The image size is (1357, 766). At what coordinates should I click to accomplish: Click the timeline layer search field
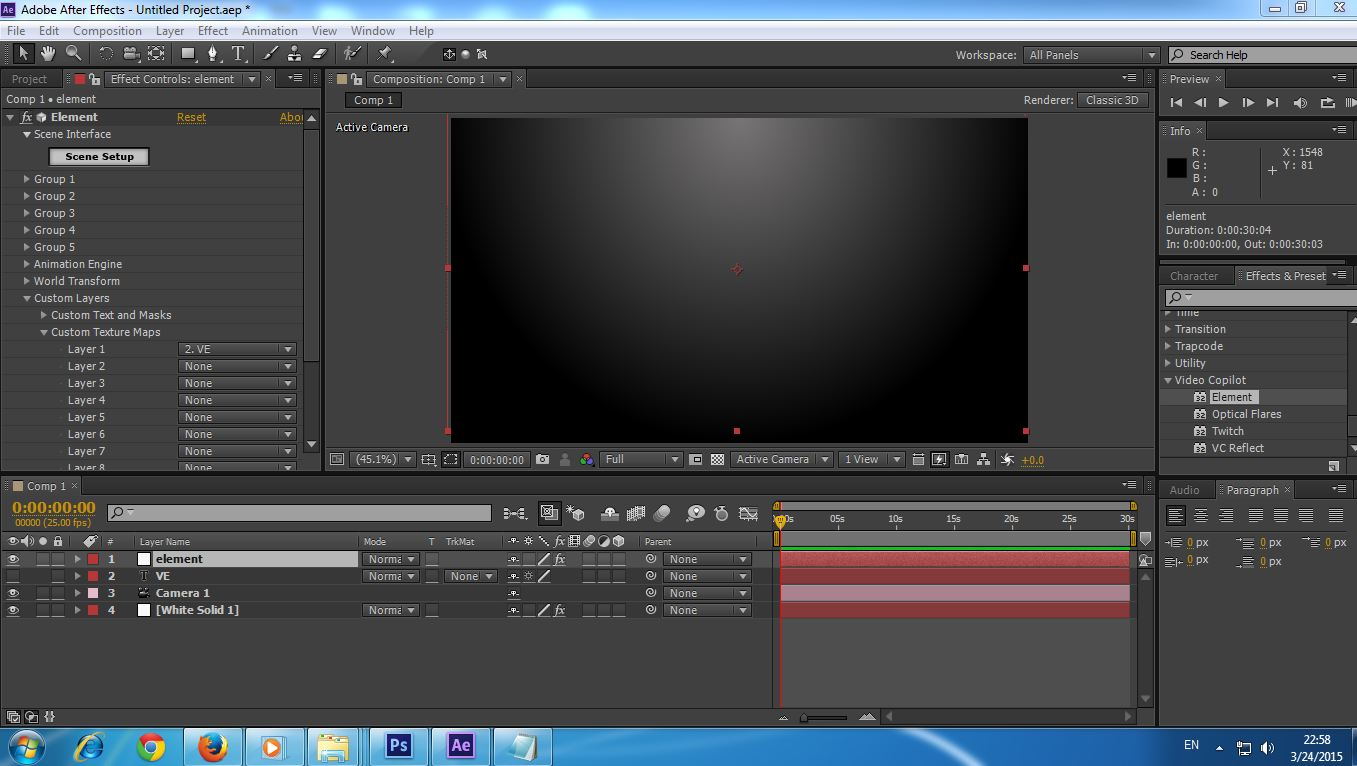(299, 513)
